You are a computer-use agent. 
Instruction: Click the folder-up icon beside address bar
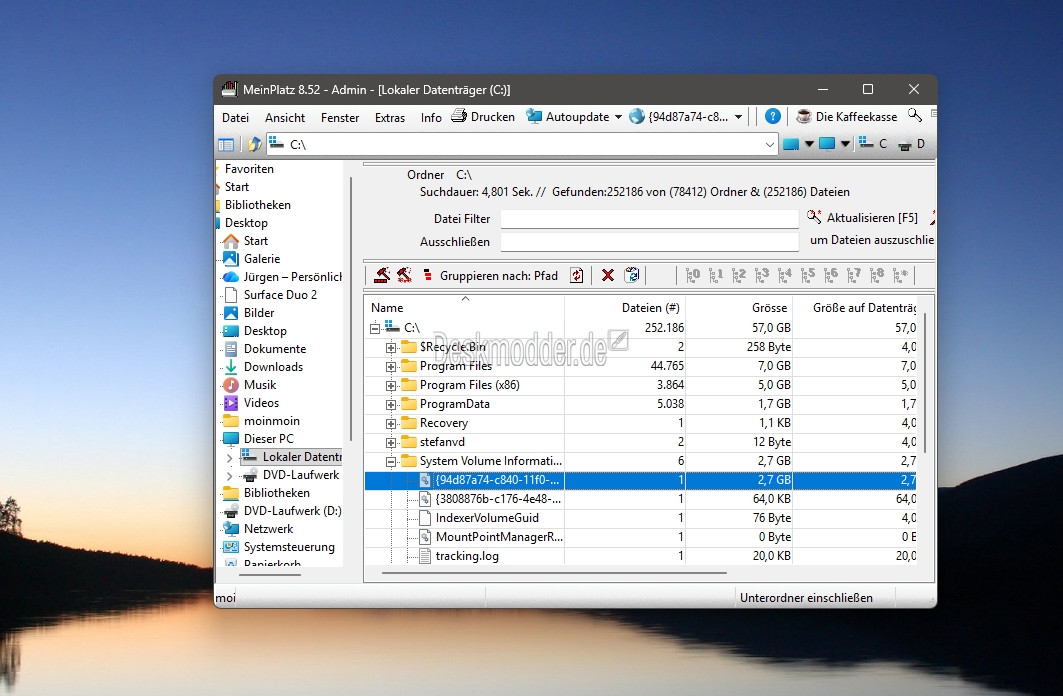pyautogui.click(x=254, y=144)
